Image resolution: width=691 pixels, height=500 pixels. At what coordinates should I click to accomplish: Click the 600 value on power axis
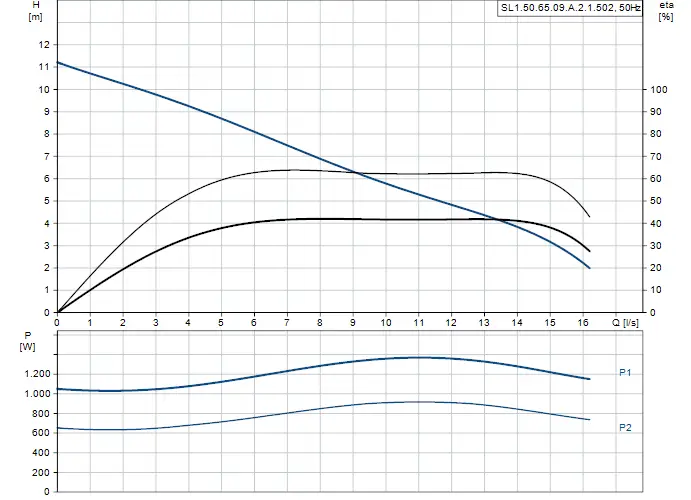point(41,433)
